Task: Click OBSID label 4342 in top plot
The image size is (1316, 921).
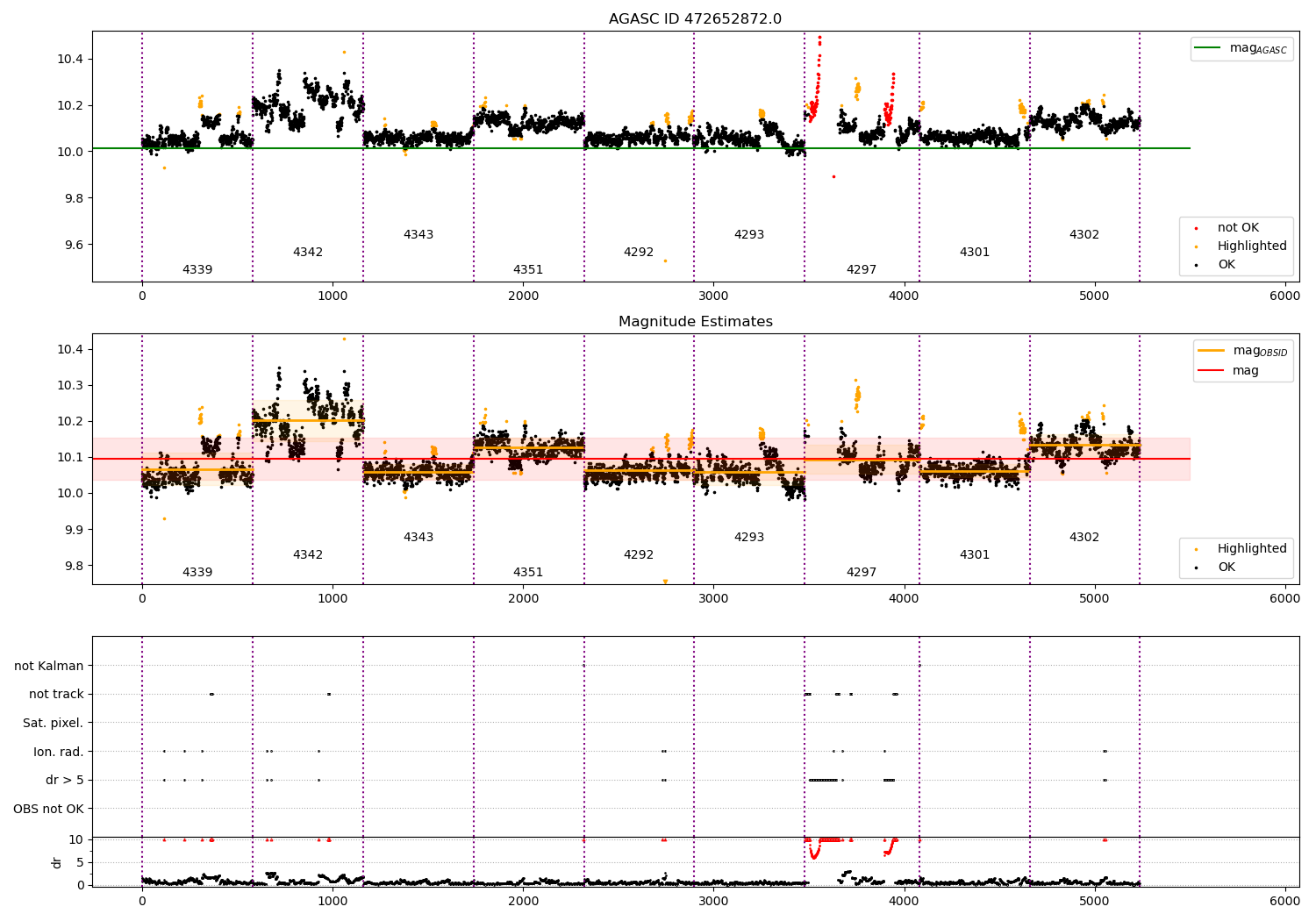Action: [x=308, y=253]
